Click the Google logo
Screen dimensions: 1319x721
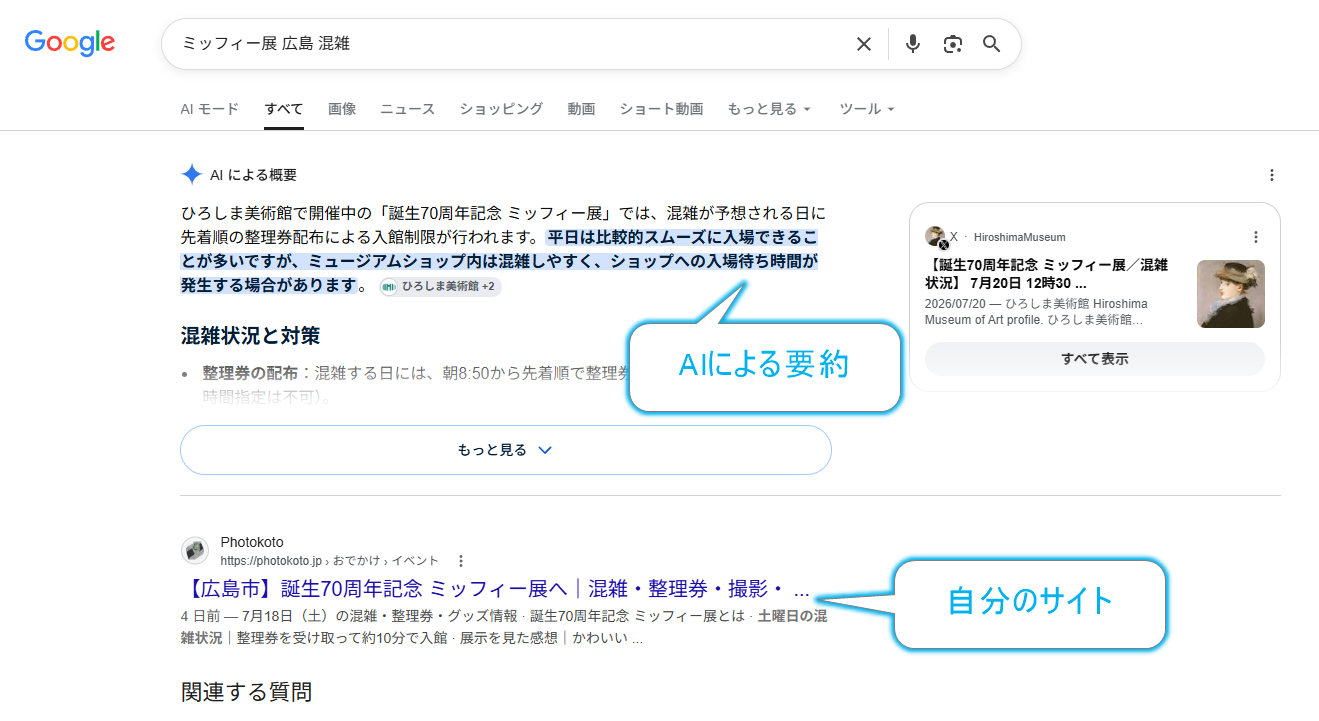[x=70, y=43]
